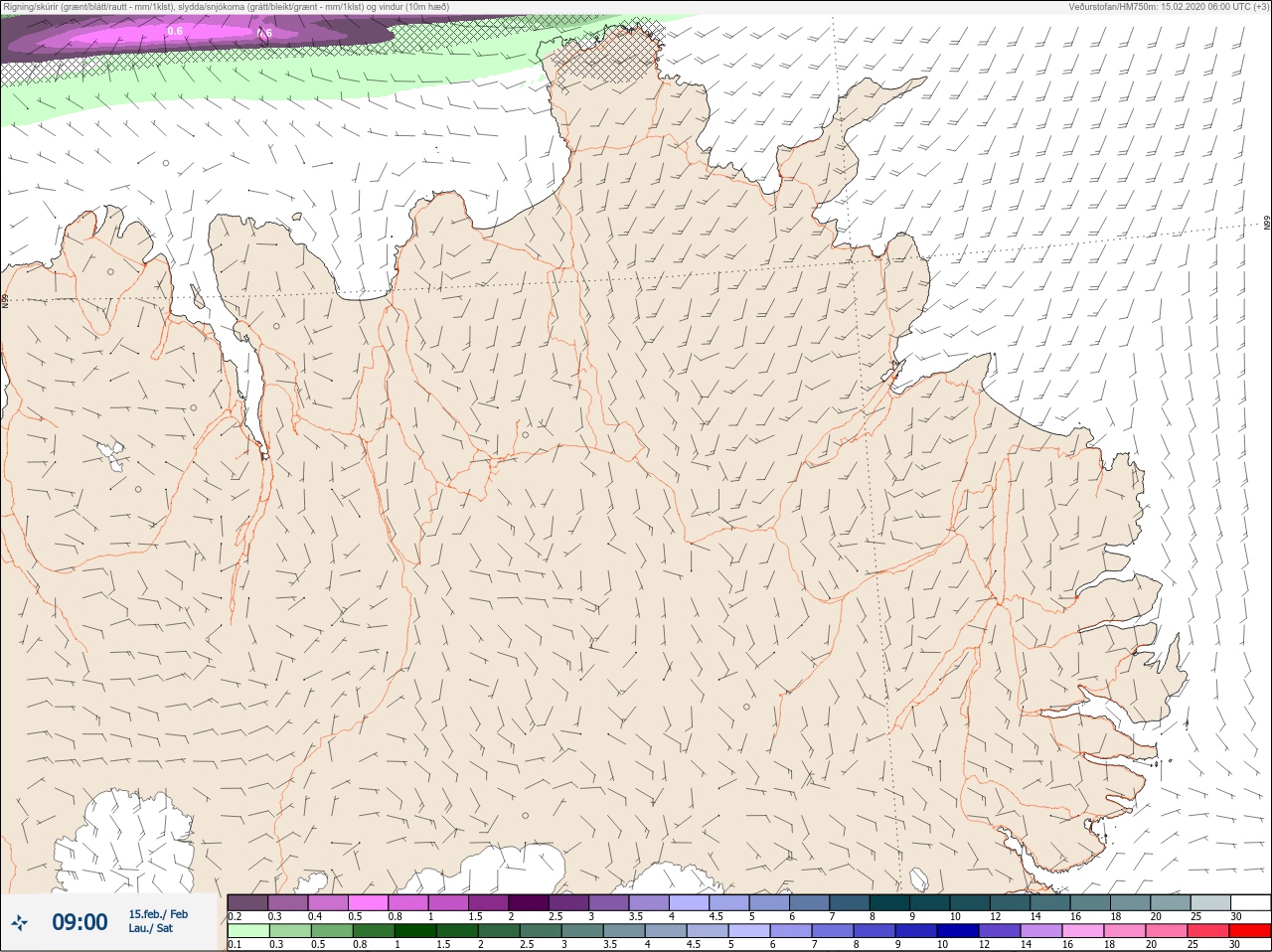Viewport: 1272px width, 952px height.
Task: Select the magenta 1 swatch in snow scale
Action: [x=448, y=902]
